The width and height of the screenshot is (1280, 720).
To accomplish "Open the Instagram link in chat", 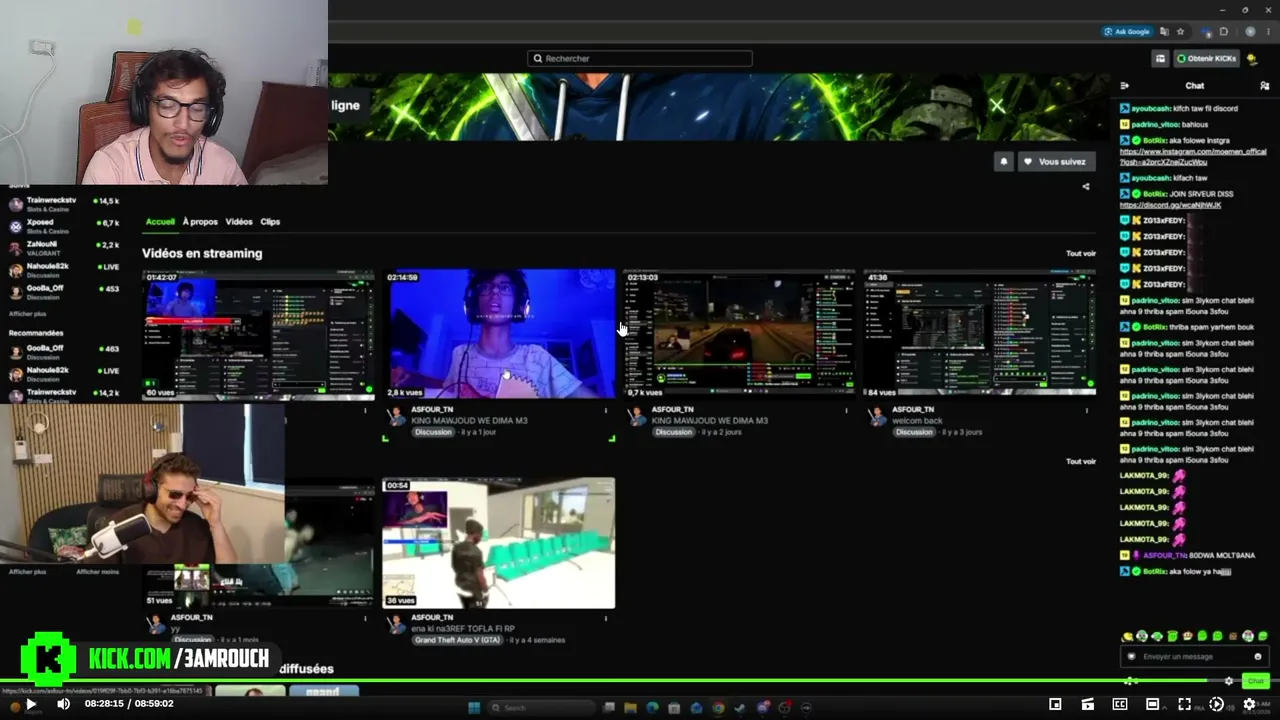I will point(1193,156).
